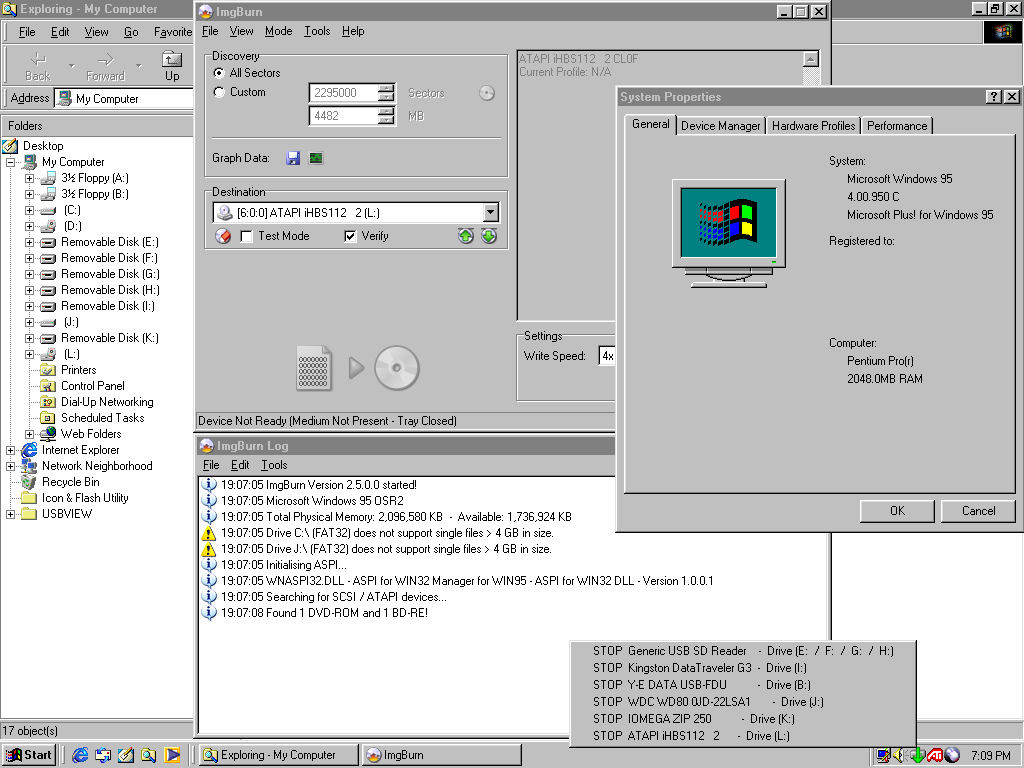Open ImgBurn main window Tools menu
Viewport: 1024px width, 768px height.
click(317, 31)
